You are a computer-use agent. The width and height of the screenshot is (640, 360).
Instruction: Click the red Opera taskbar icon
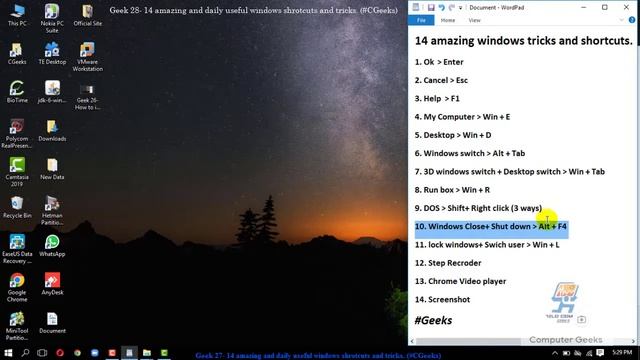pyautogui.click(x=60, y=353)
